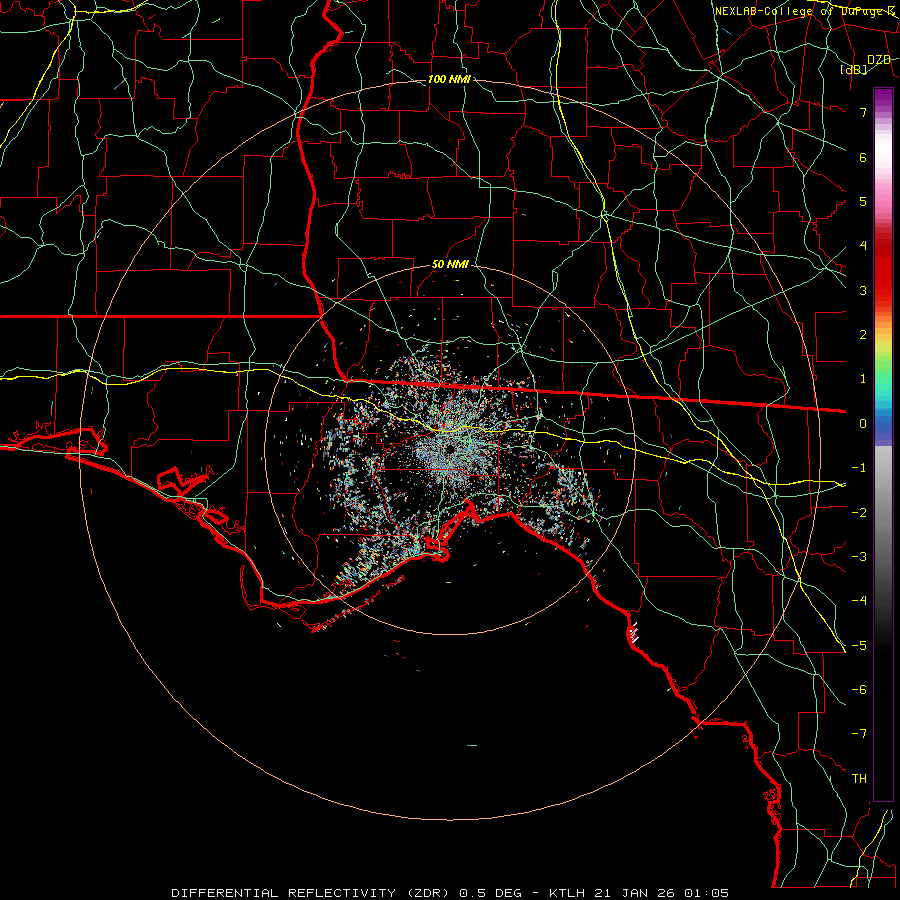Click the scale value -3

coord(859,557)
